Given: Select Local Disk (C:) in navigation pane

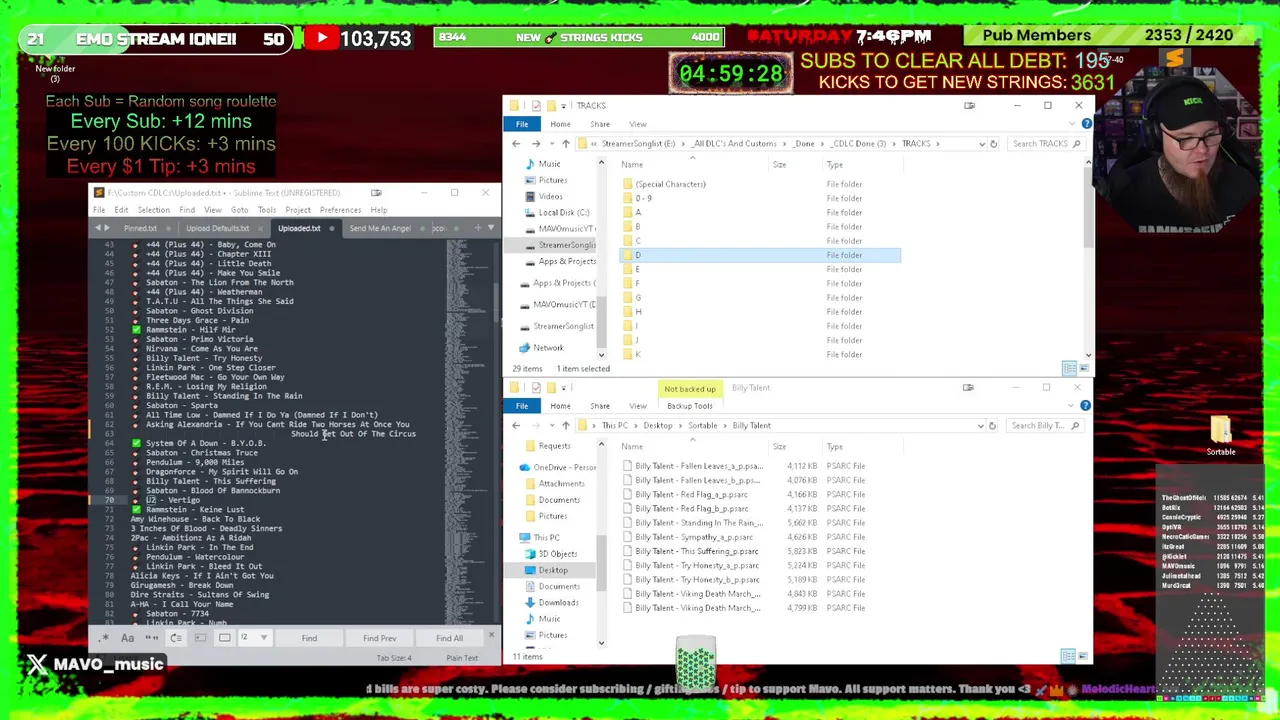Looking at the screenshot, I should tap(563, 212).
